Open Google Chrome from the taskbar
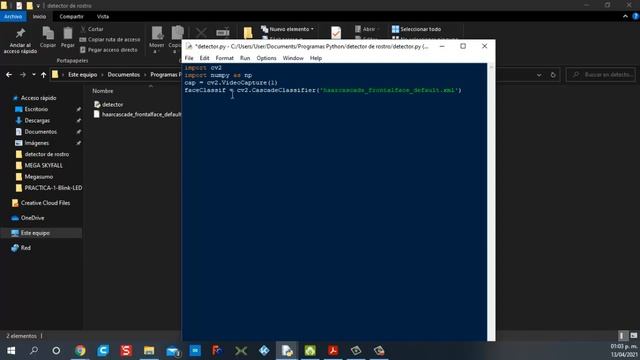This screenshot has height=360, width=640. [80, 350]
